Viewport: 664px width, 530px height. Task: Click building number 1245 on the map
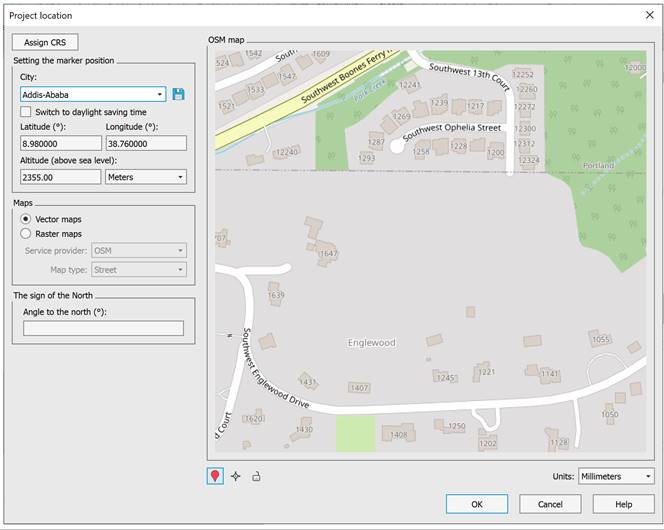445,378
